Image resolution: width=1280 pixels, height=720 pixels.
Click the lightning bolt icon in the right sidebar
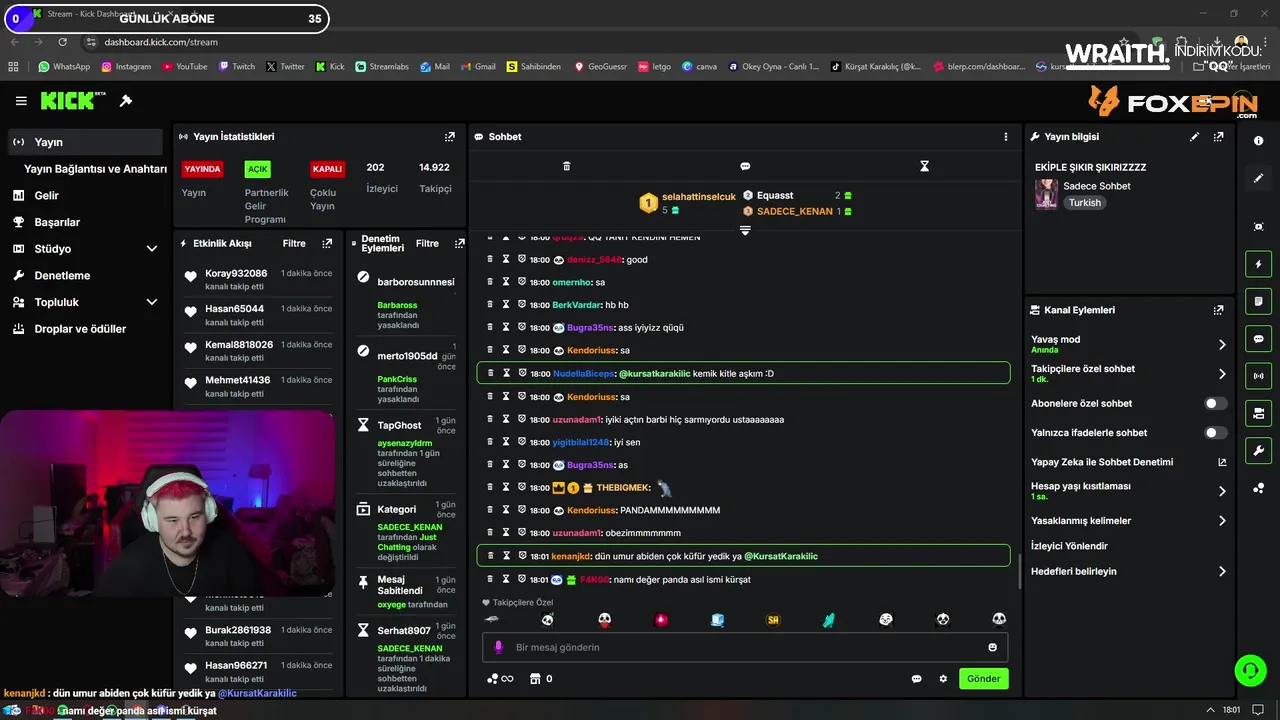pyautogui.click(x=1258, y=264)
